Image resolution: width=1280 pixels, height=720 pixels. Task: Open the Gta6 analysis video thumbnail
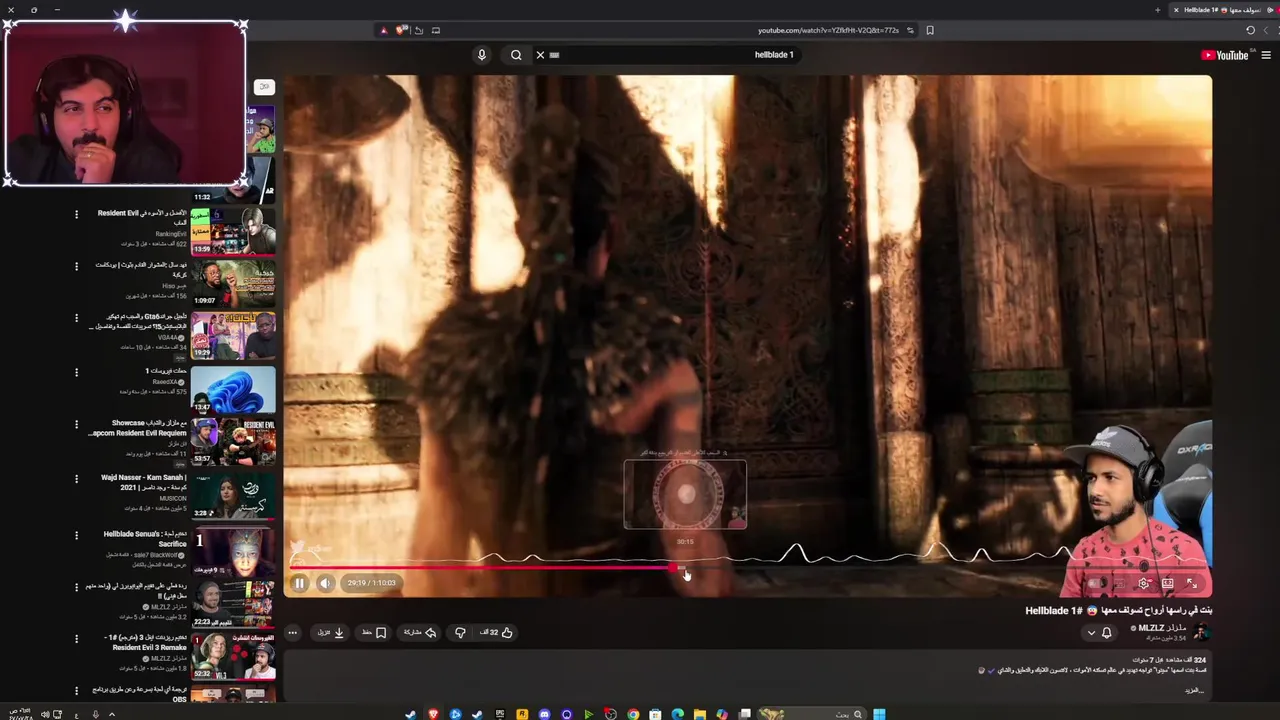coord(232,336)
